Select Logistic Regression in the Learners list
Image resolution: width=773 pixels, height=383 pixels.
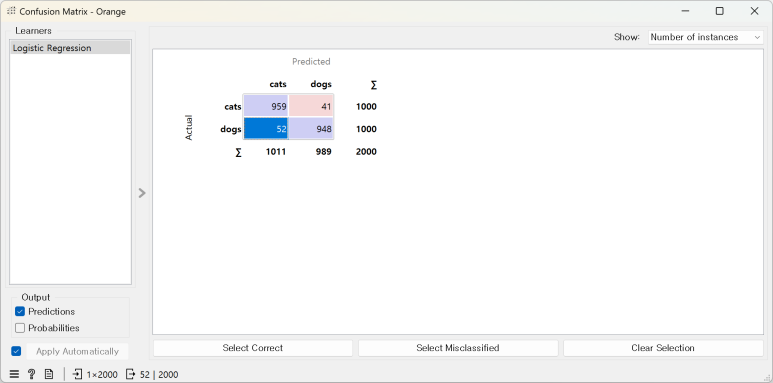click(70, 48)
